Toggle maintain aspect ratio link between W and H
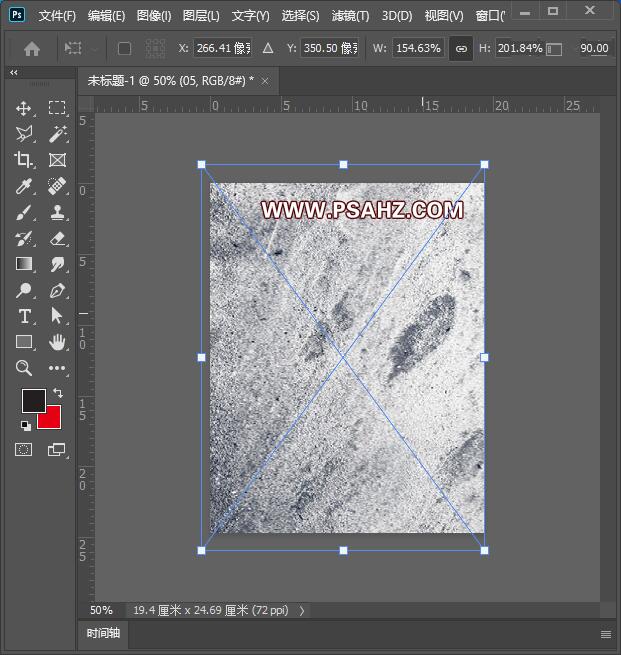621x655 pixels. point(461,48)
